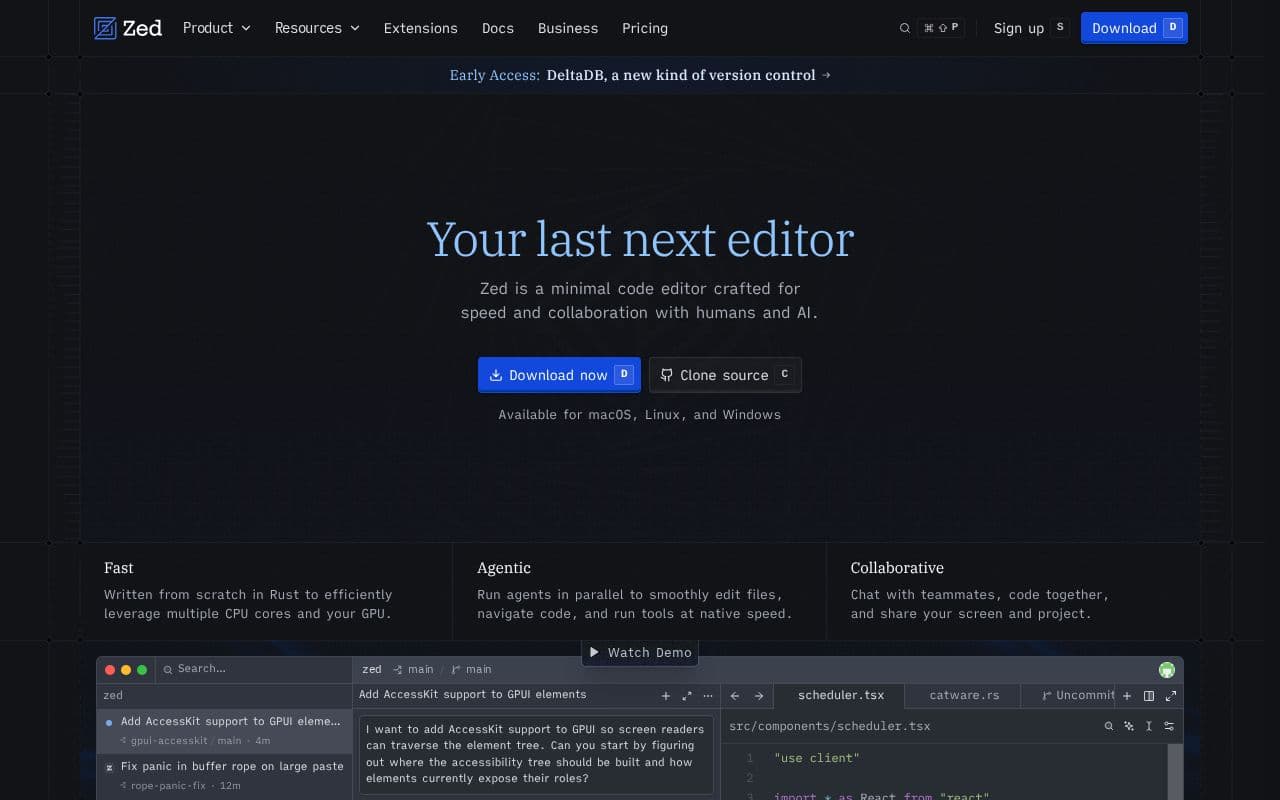Click the 'Agentic' feature heading
The image size is (1280, 800).
coord(504,568)
